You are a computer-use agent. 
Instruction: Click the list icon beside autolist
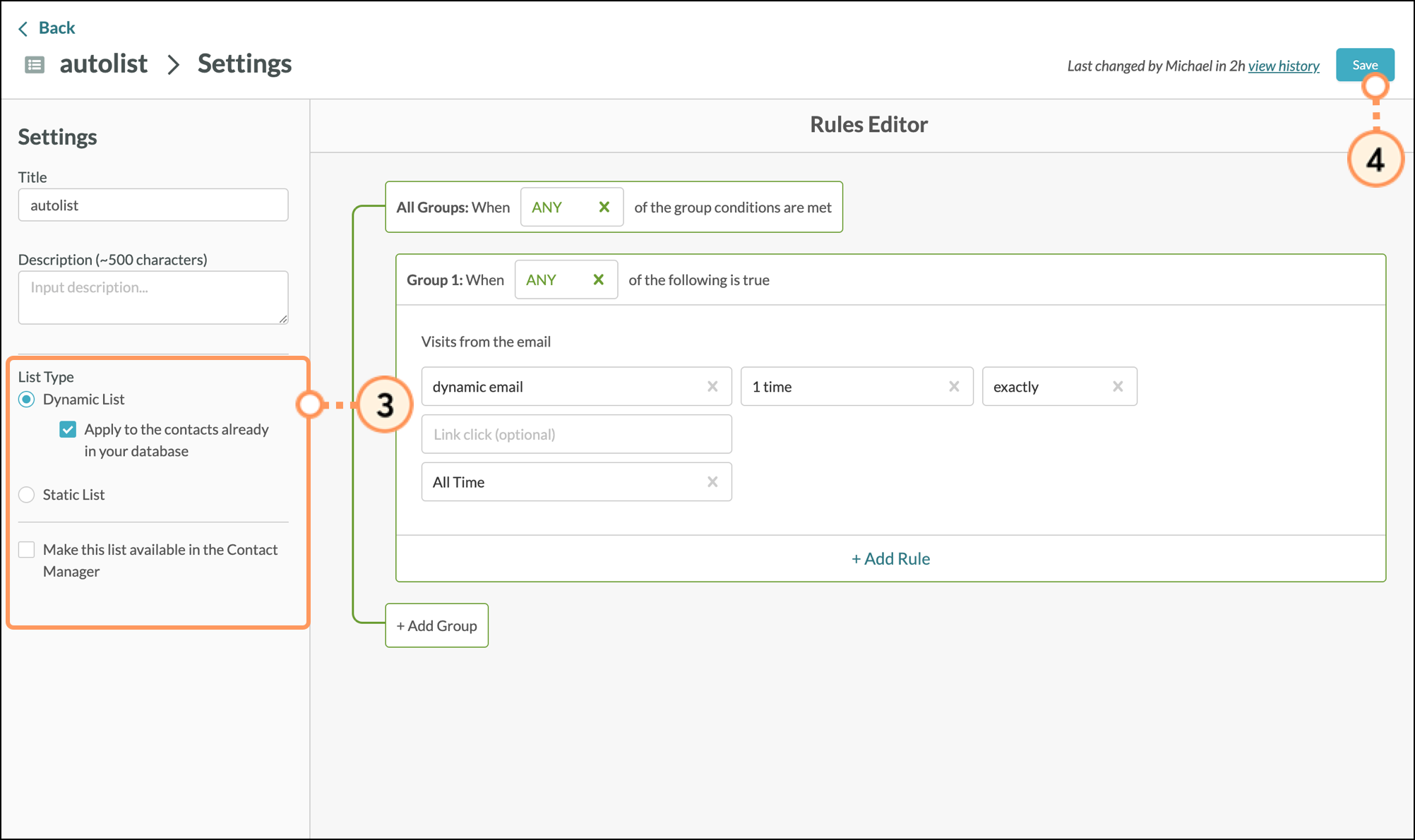pos(35,65)
